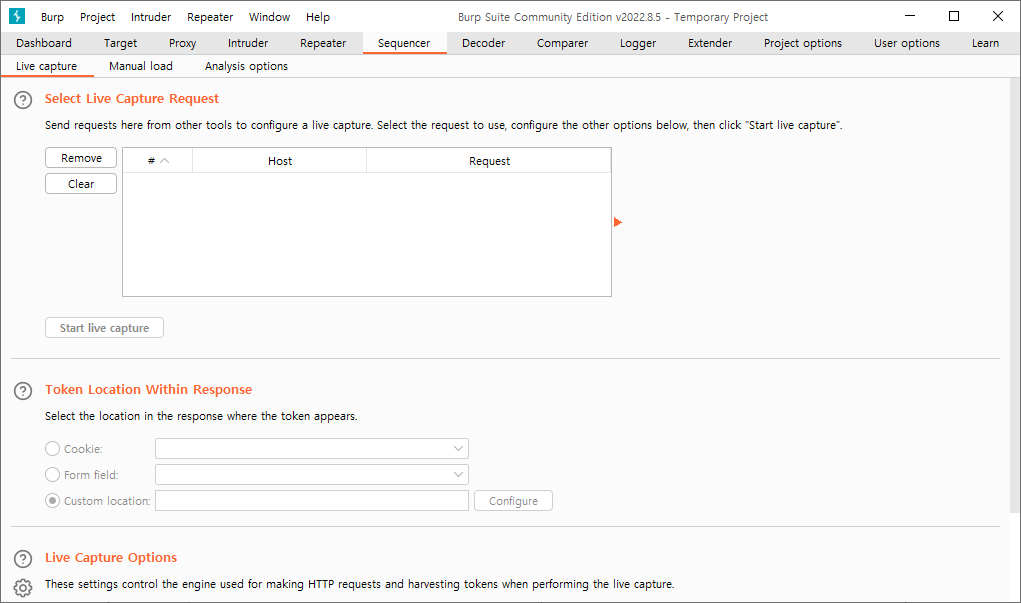
Task: Open help for Select Live Capture Request
Action: point(23,100)
